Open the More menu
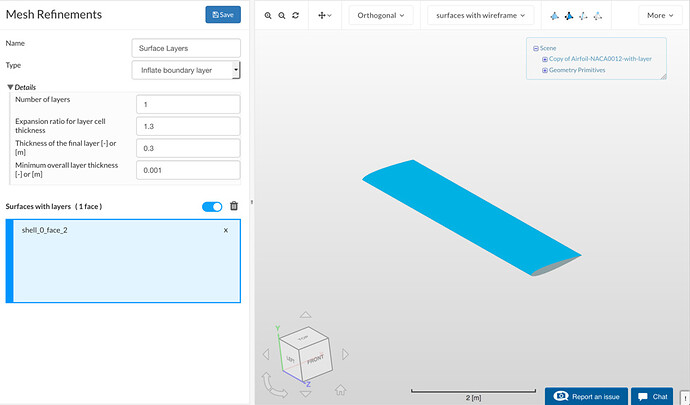The width and height of the screenshot is (690, 405). (x=660, y=15)
